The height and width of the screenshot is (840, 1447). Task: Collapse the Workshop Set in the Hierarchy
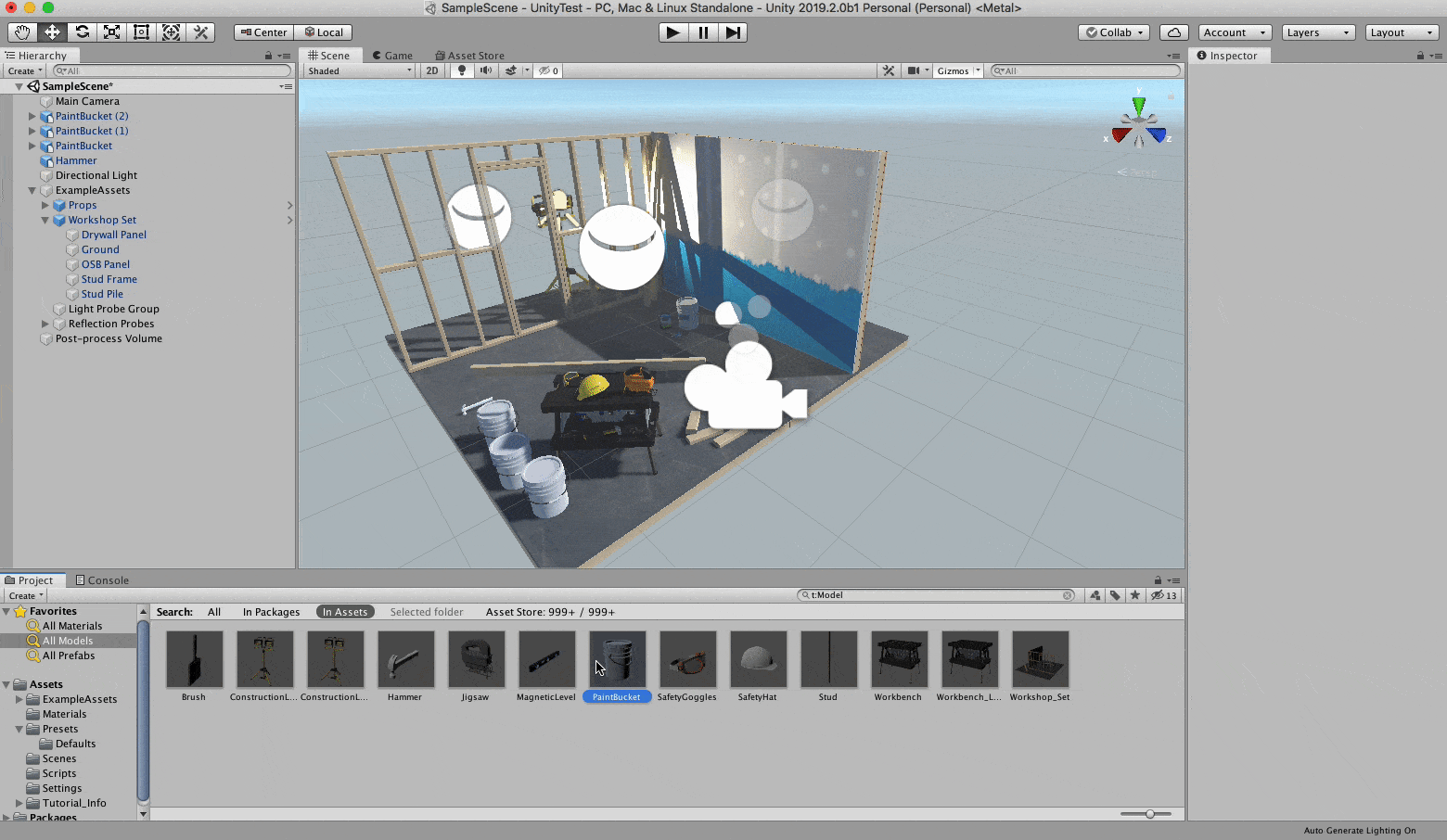[x=44, y=220]
